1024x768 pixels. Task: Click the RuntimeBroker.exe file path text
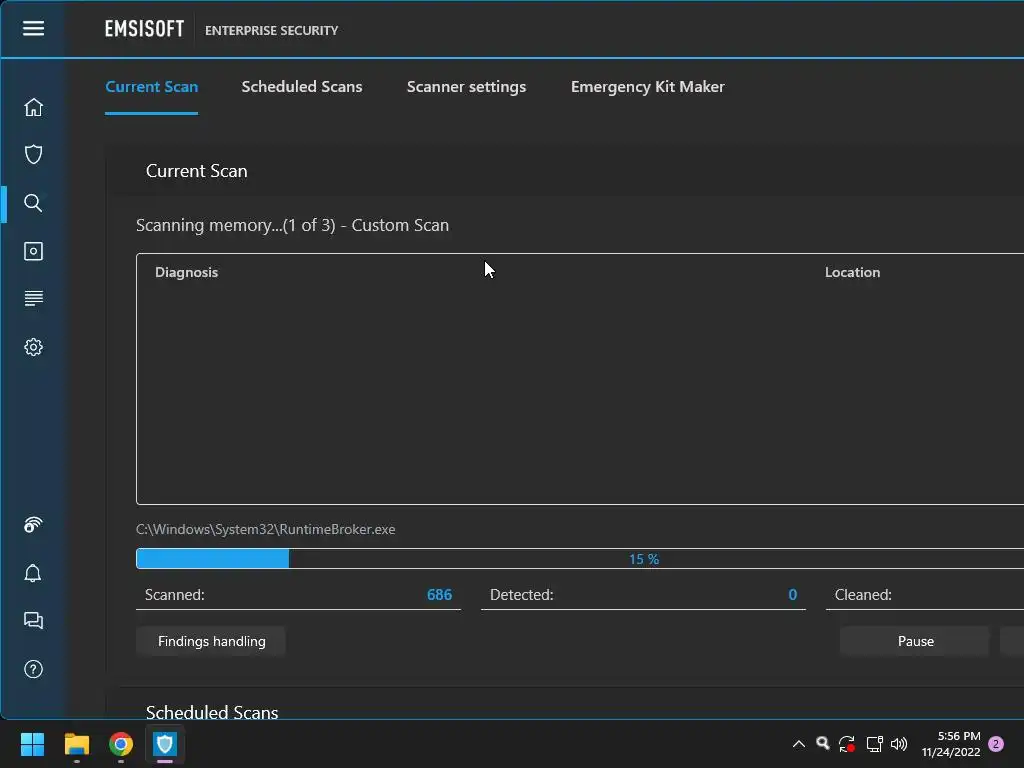pyautogui.click(x=265, y=529)
